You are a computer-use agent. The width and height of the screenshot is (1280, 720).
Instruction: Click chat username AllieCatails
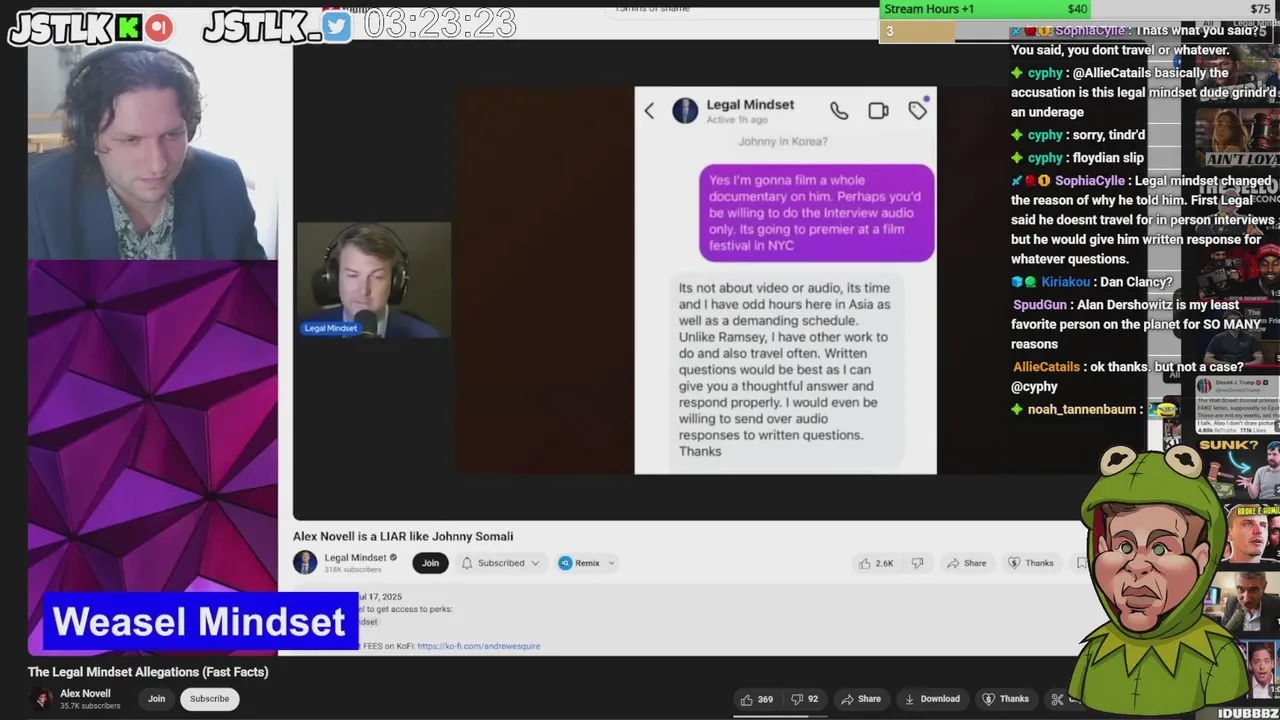point(1046,367)
